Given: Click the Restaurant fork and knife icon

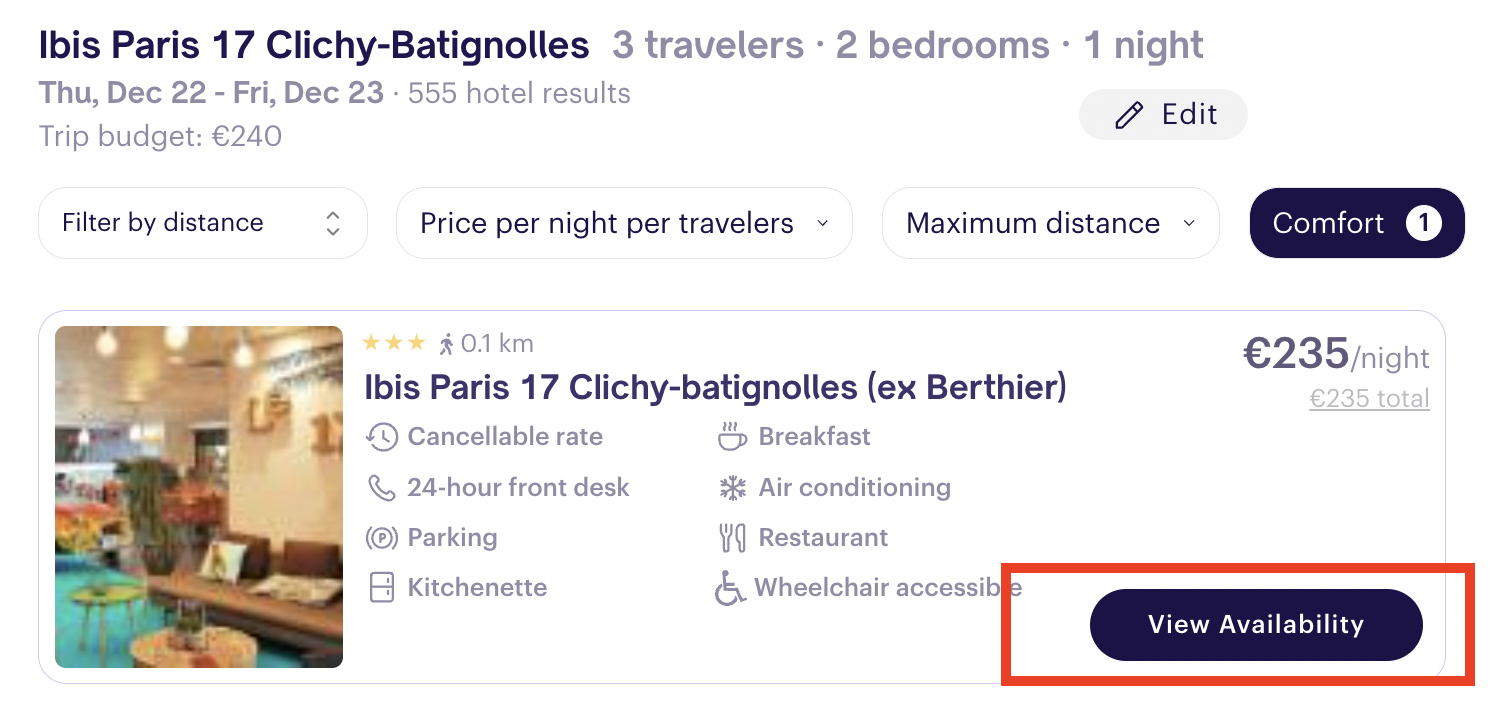Looking at the screenshot, I should 733,538.
